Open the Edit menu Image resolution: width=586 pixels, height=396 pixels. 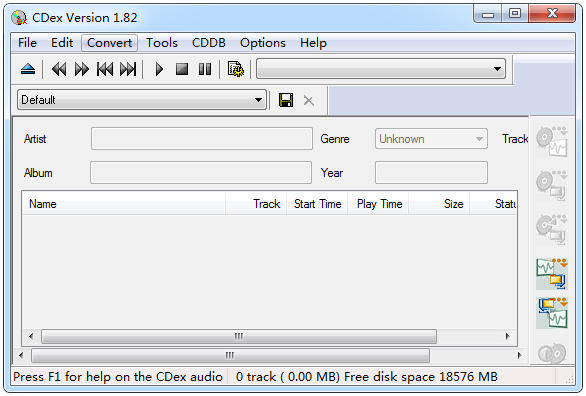[x=62, y=43]
